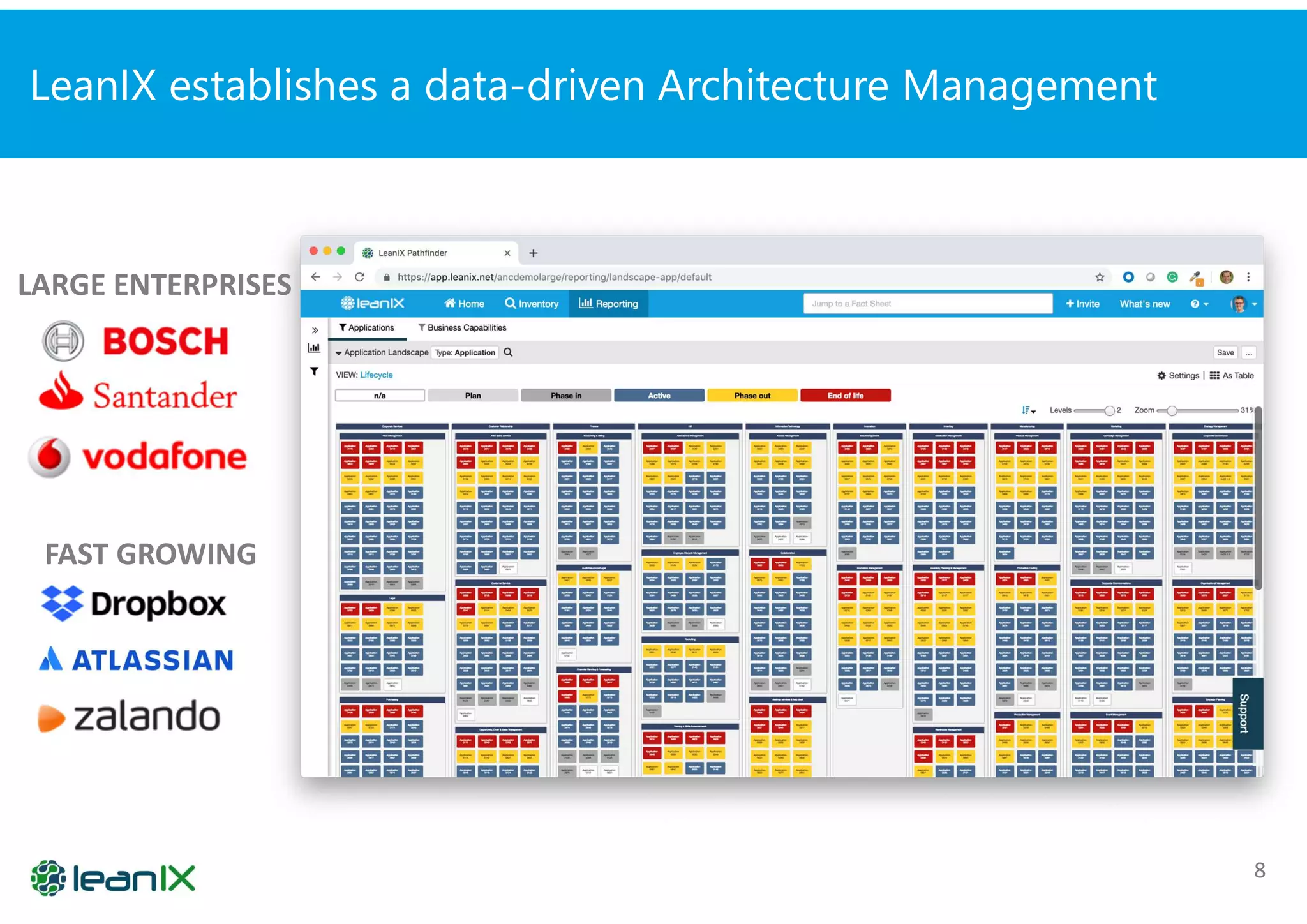1307x924 pixels.
Task: Click the Invite button
Action: 1082,304
